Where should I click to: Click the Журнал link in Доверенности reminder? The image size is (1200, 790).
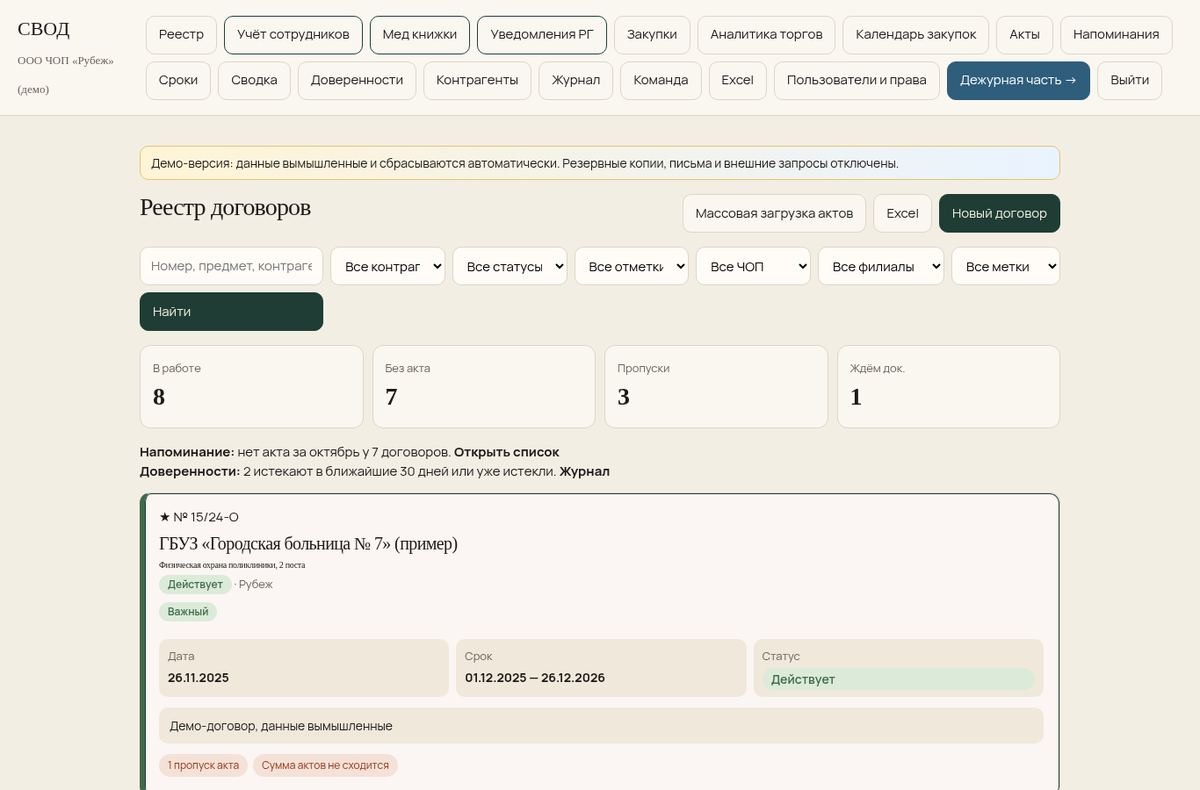[584, 471]
